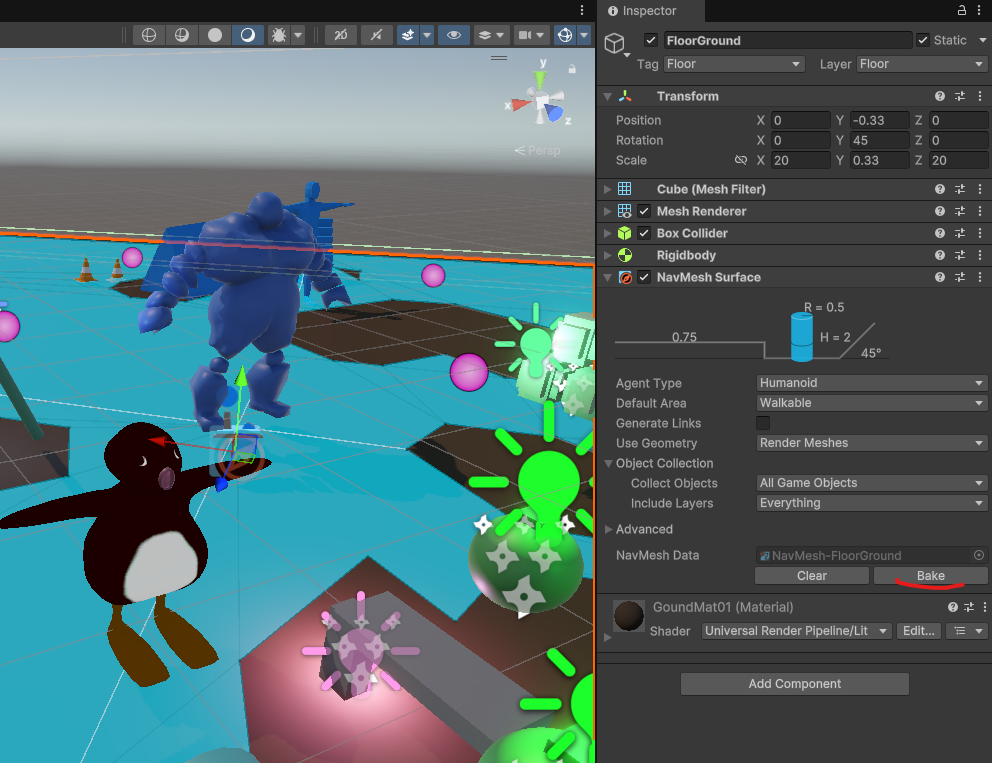Toggle FloorGround active checkbox

pos(651,40)
